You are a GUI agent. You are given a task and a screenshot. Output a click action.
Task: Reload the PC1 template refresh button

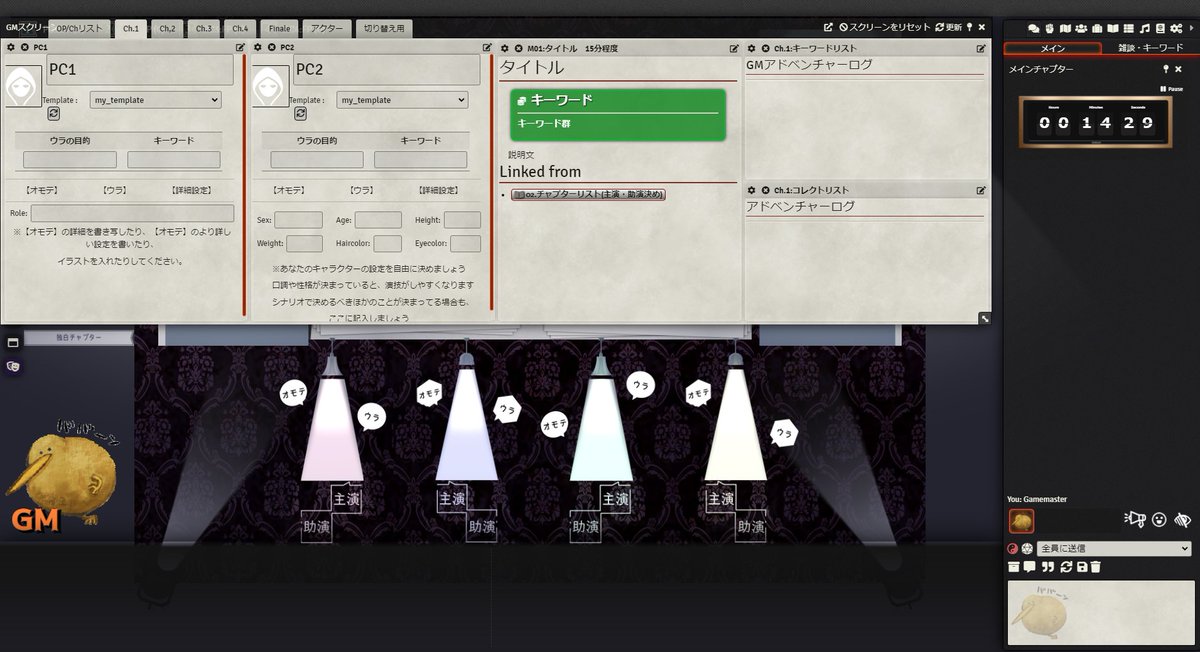tap(53, 114)
